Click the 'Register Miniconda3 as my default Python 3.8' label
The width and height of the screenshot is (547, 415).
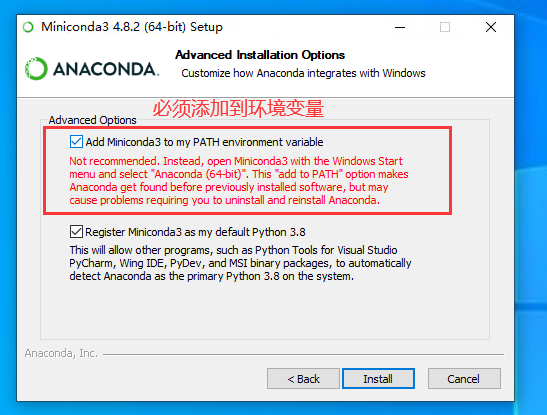[x=195, y=232]
